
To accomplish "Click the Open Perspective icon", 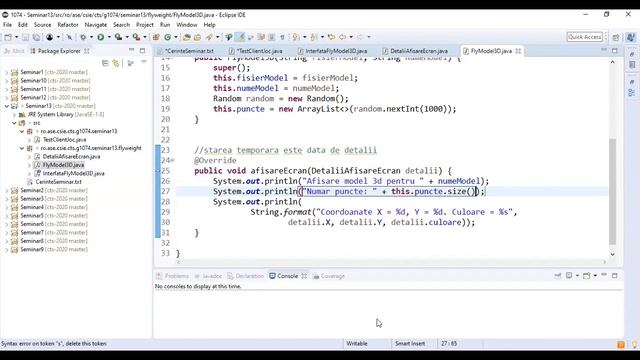I will (616, 37).
